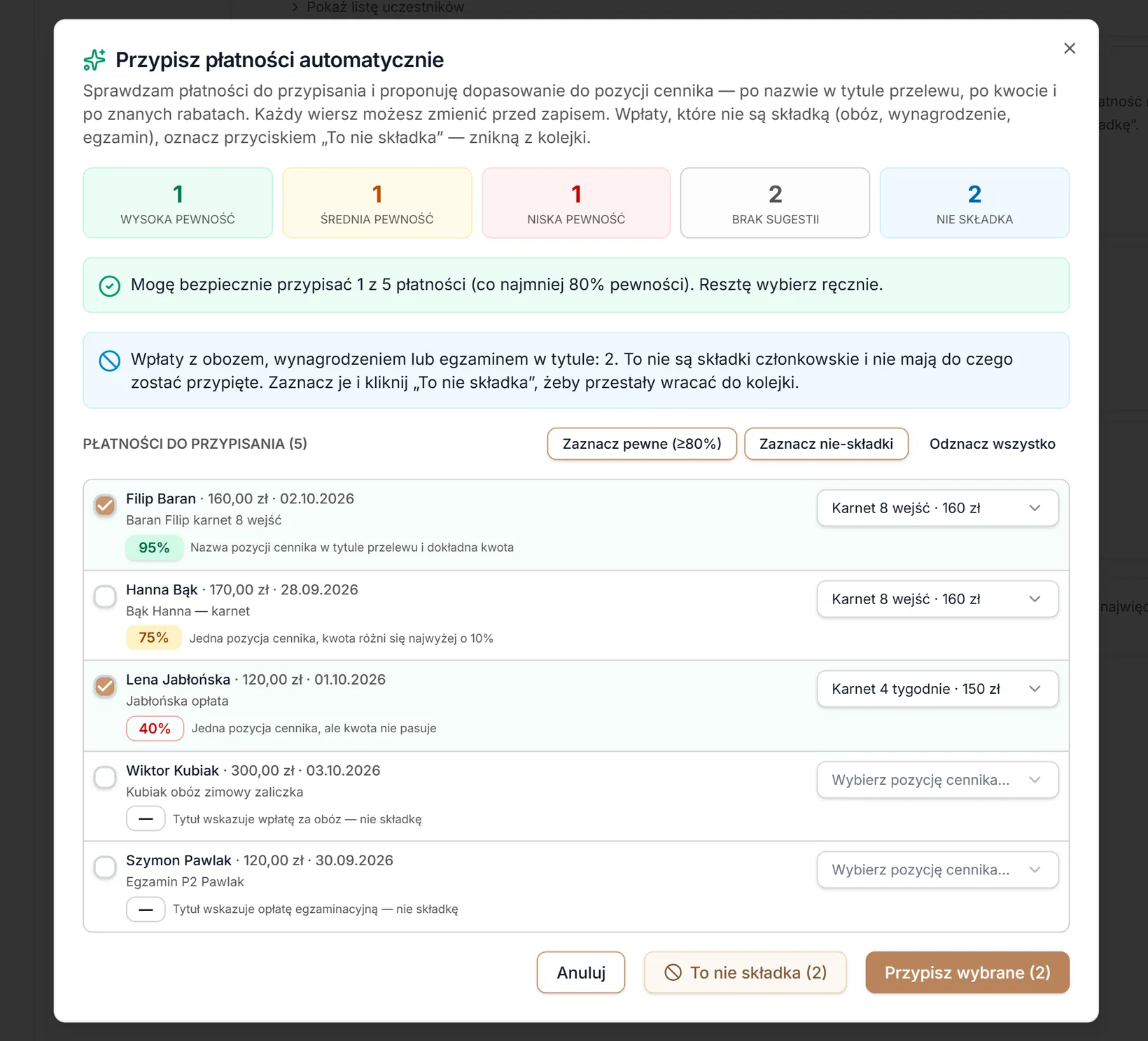The width and height of the screenshot is (1148, 1041).
Task: Click the dash badge under Wiktor Kubiak
Action: [x=146, y=818]
